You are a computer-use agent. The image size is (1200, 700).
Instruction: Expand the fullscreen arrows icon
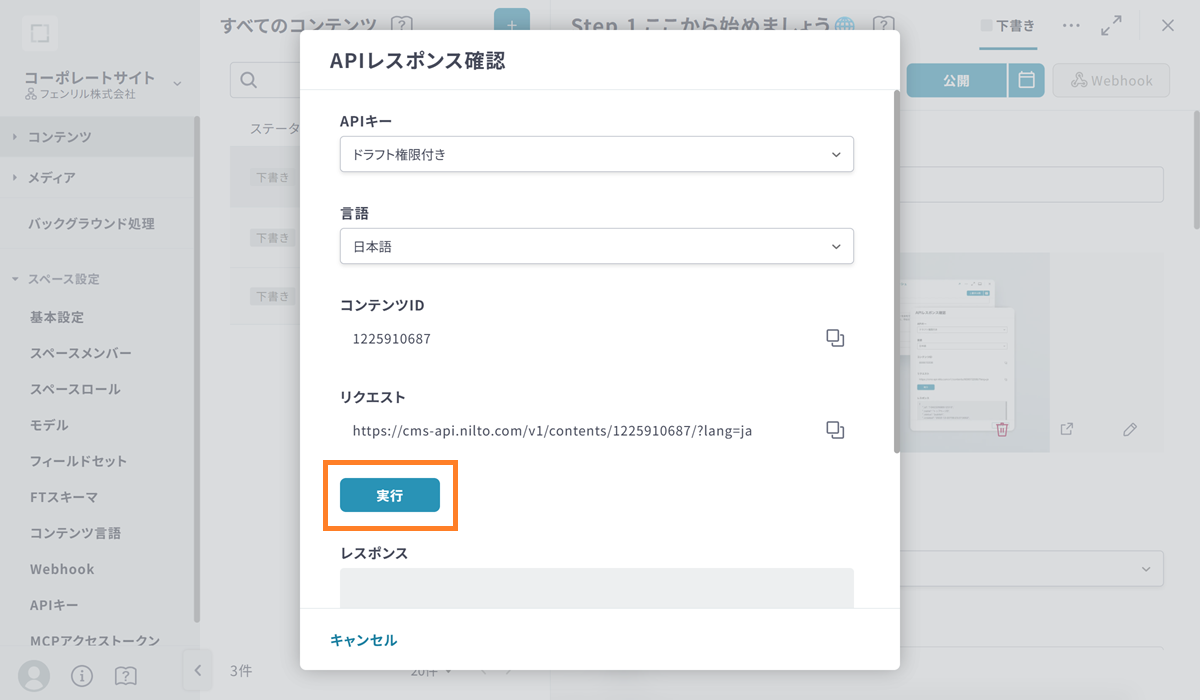1111,26
